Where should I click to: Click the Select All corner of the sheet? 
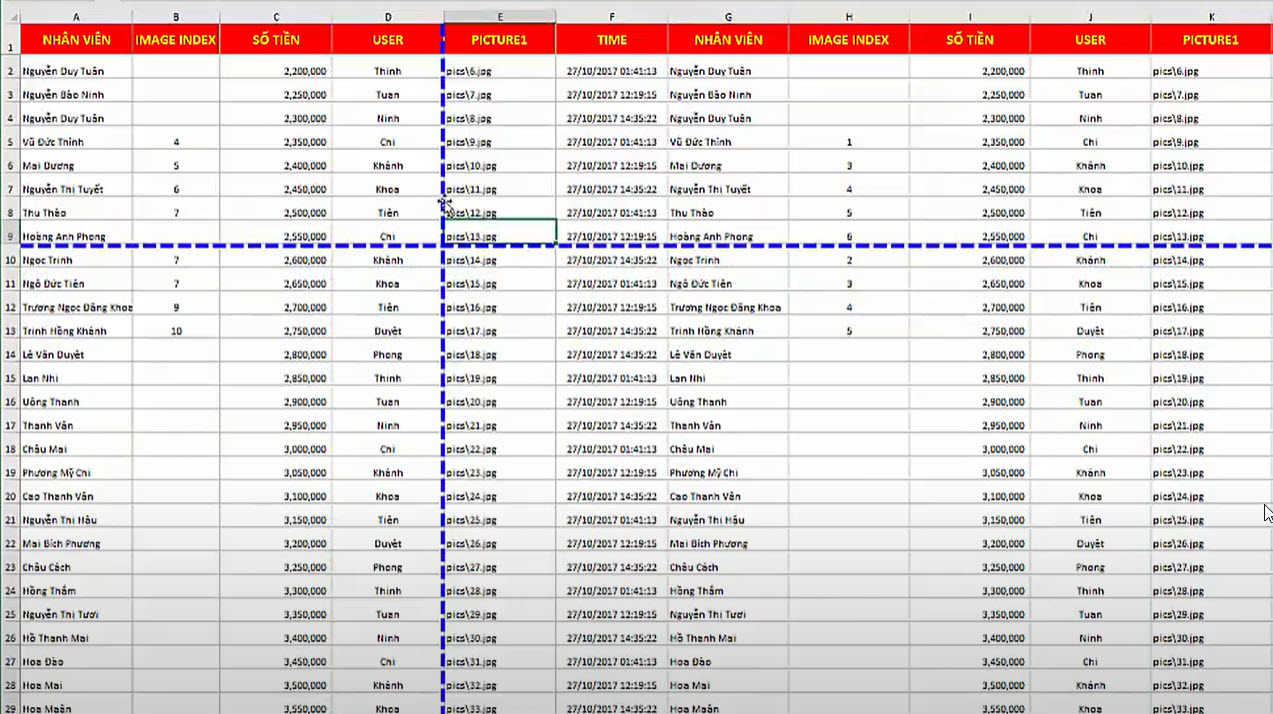9,16
